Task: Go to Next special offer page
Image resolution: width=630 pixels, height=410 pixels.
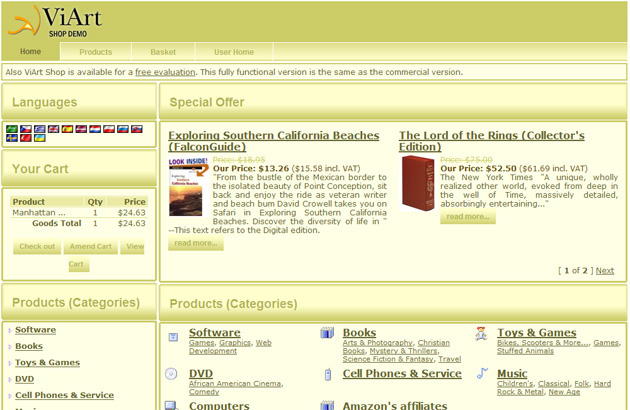Action: click(605, 271)
